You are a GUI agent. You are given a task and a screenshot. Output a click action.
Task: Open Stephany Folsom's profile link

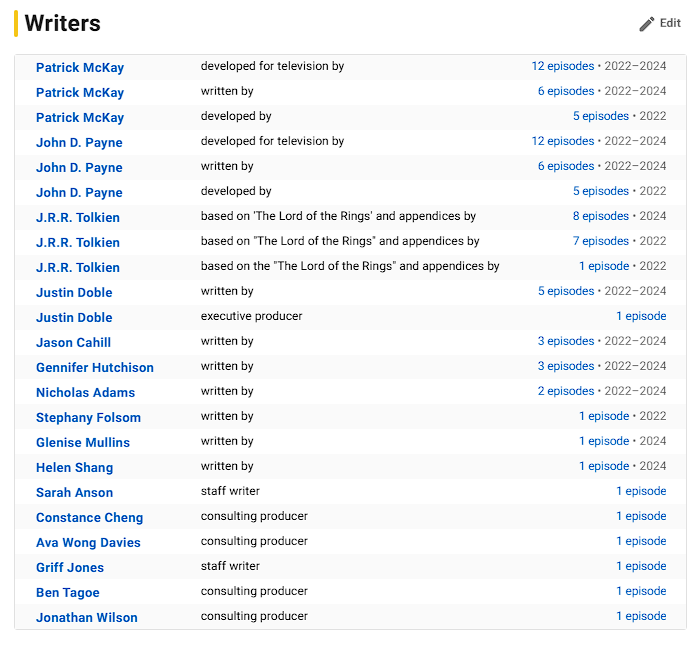pos(88,417)
